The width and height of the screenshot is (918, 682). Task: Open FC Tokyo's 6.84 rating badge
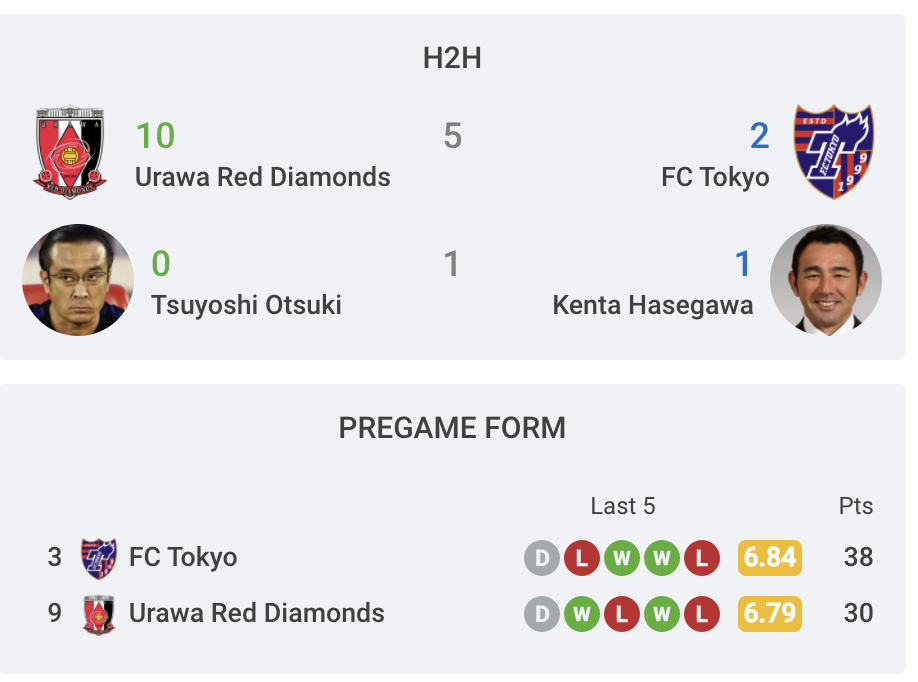point(769,558)
